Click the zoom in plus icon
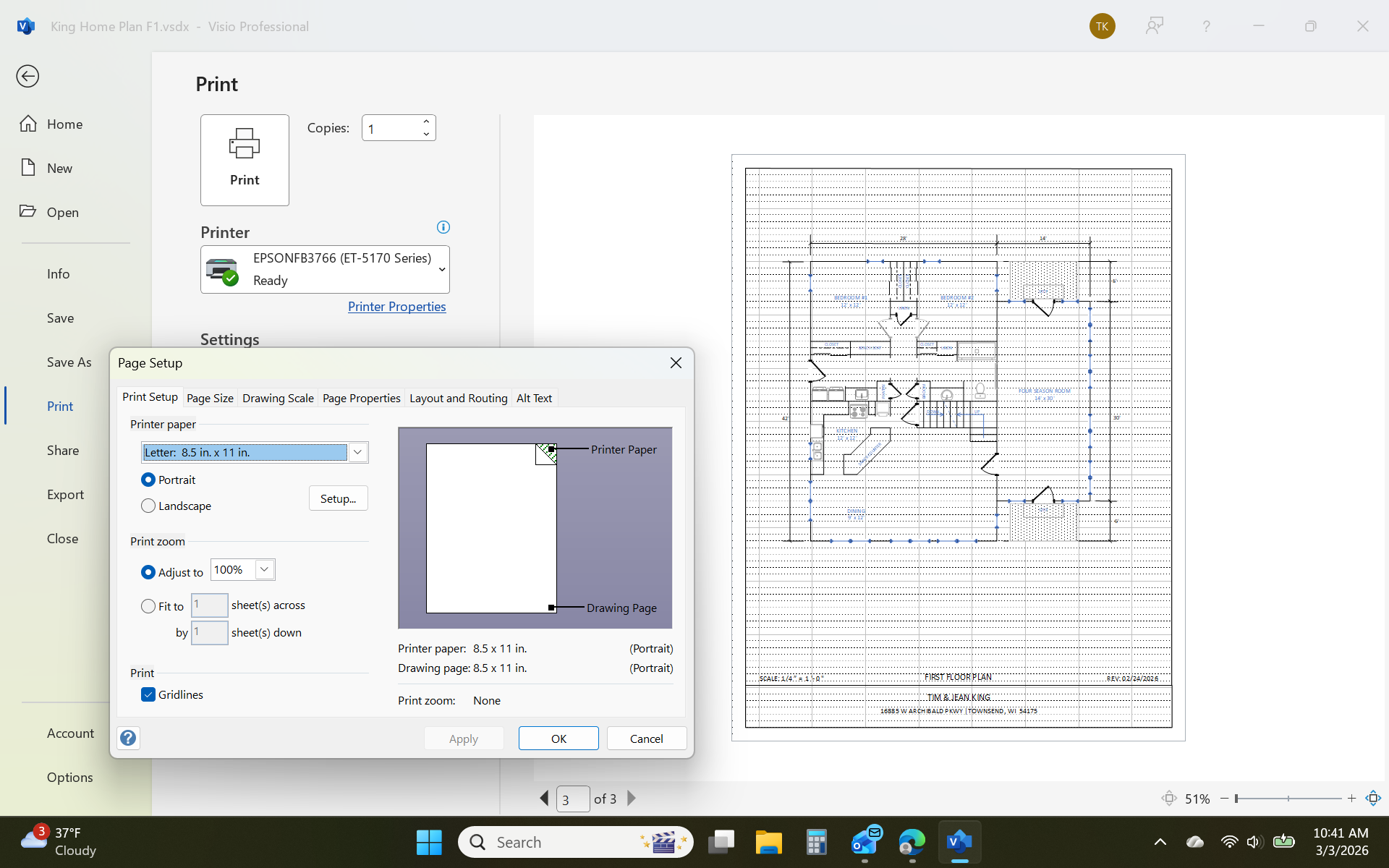The height and width of the screenshot is (868, 1389). tap(1351, 798)
